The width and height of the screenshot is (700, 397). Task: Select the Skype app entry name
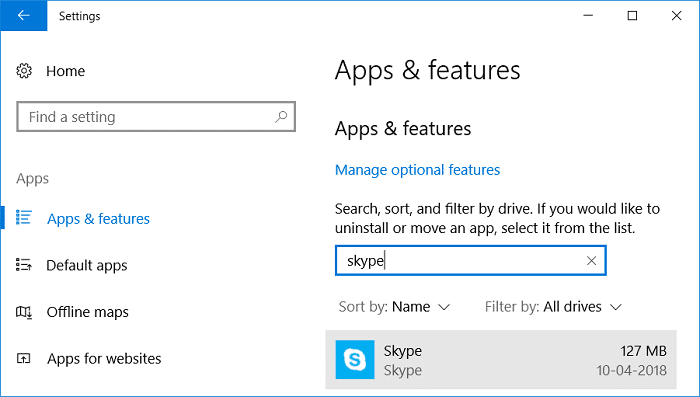click(x=403, y=351)
